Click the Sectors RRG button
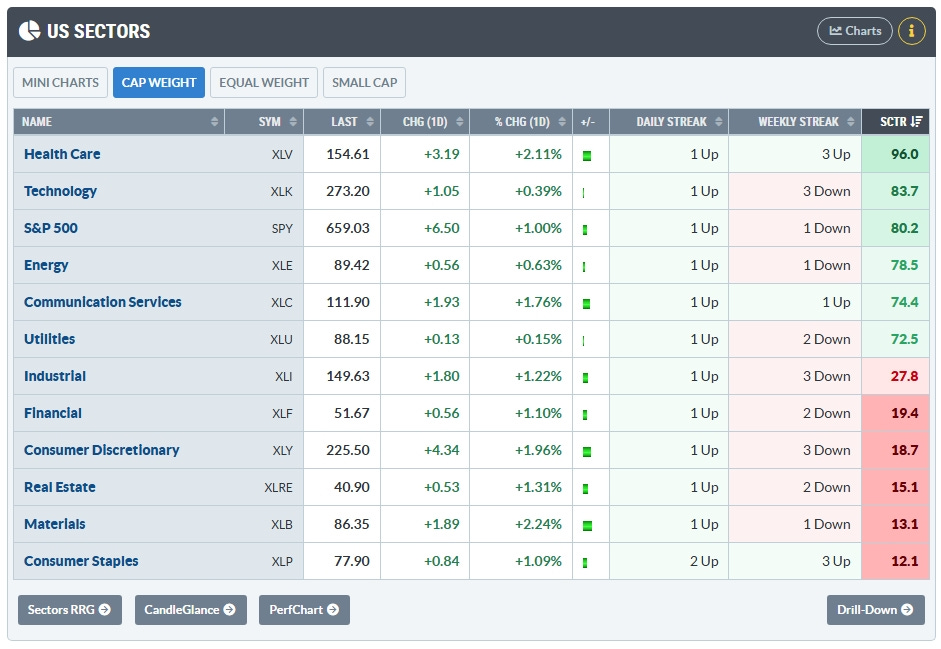This screenshot has height=649, width=941. [70, 610]
